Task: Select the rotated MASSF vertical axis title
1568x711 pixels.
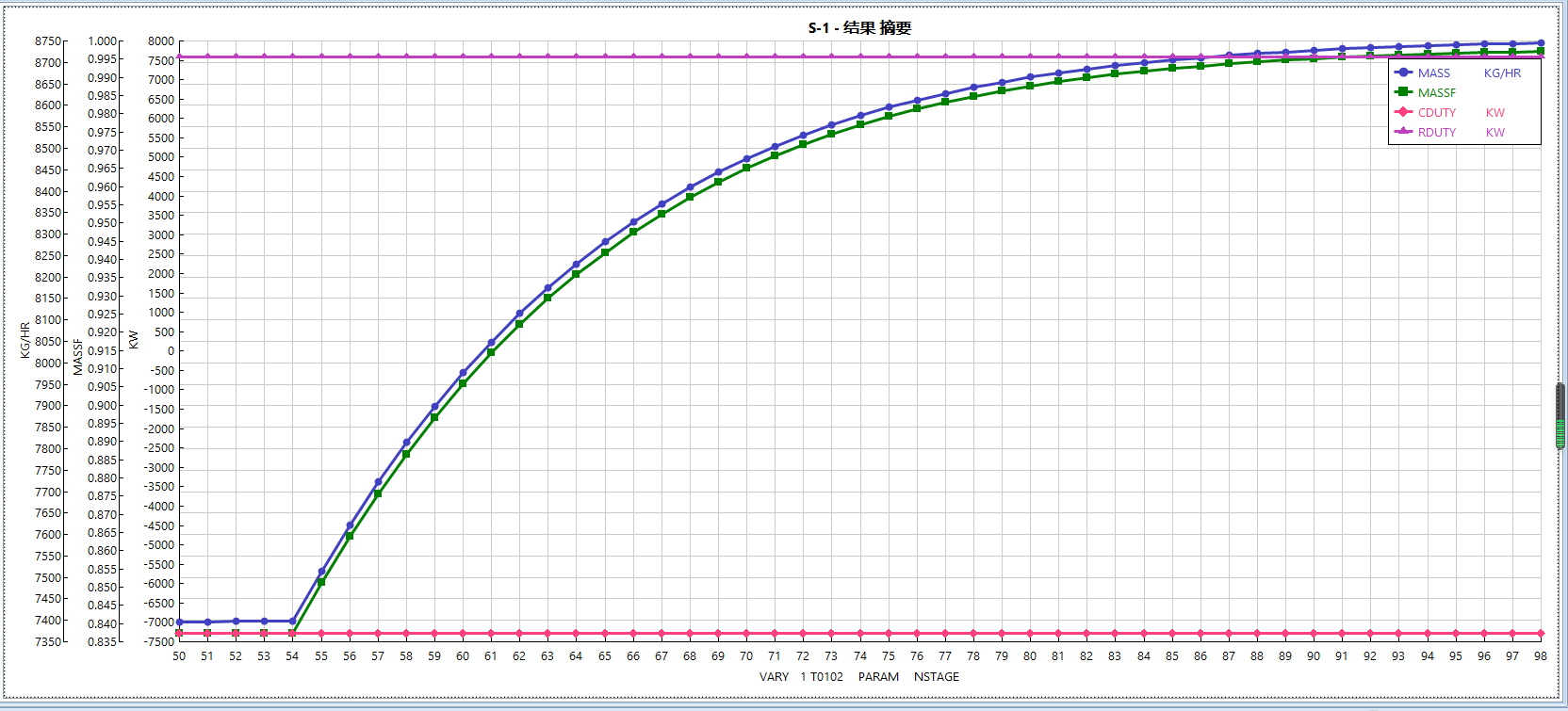Action: click(78, 357)
